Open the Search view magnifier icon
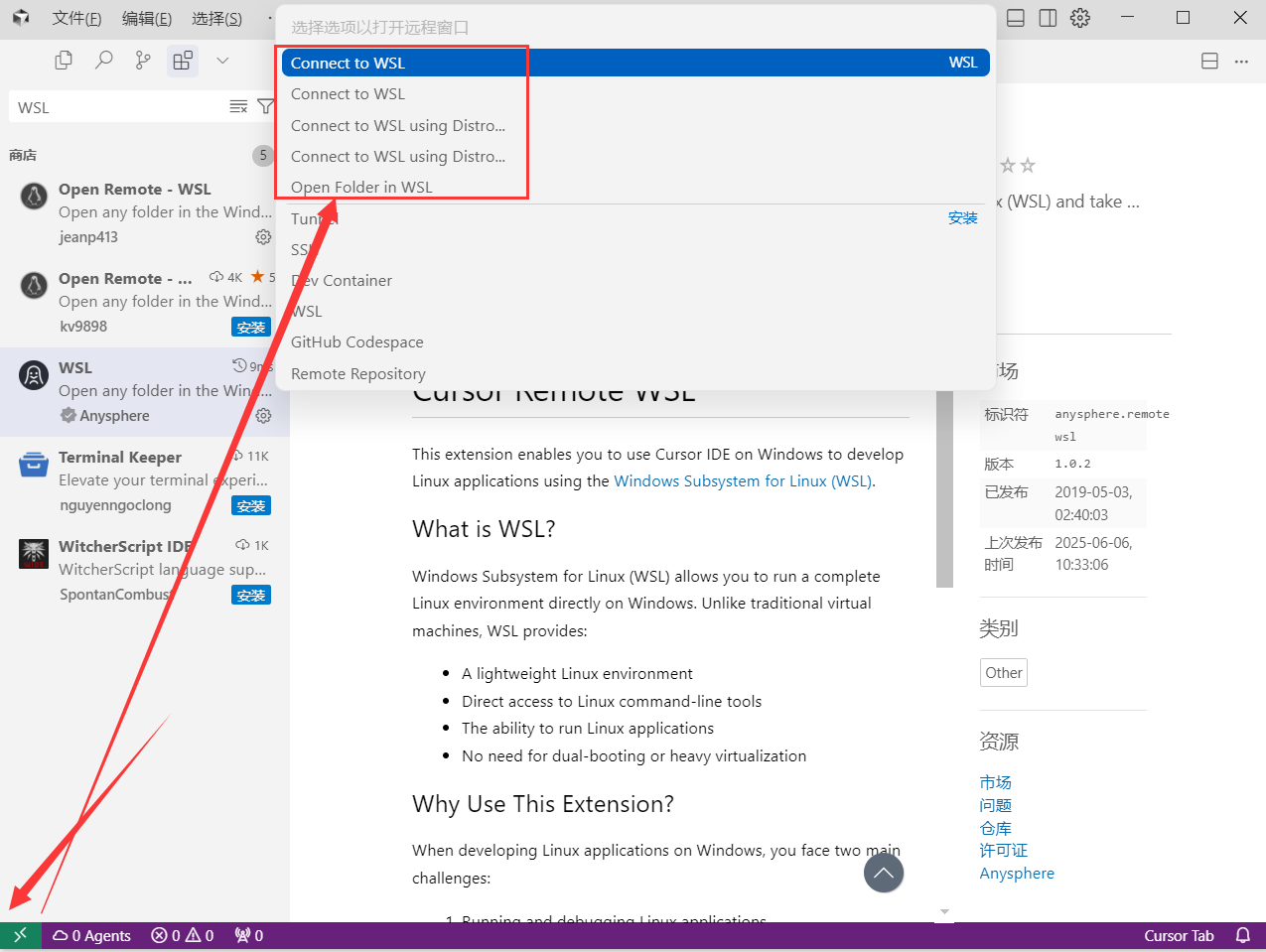The image size is (1266, 952). [103, 61]
